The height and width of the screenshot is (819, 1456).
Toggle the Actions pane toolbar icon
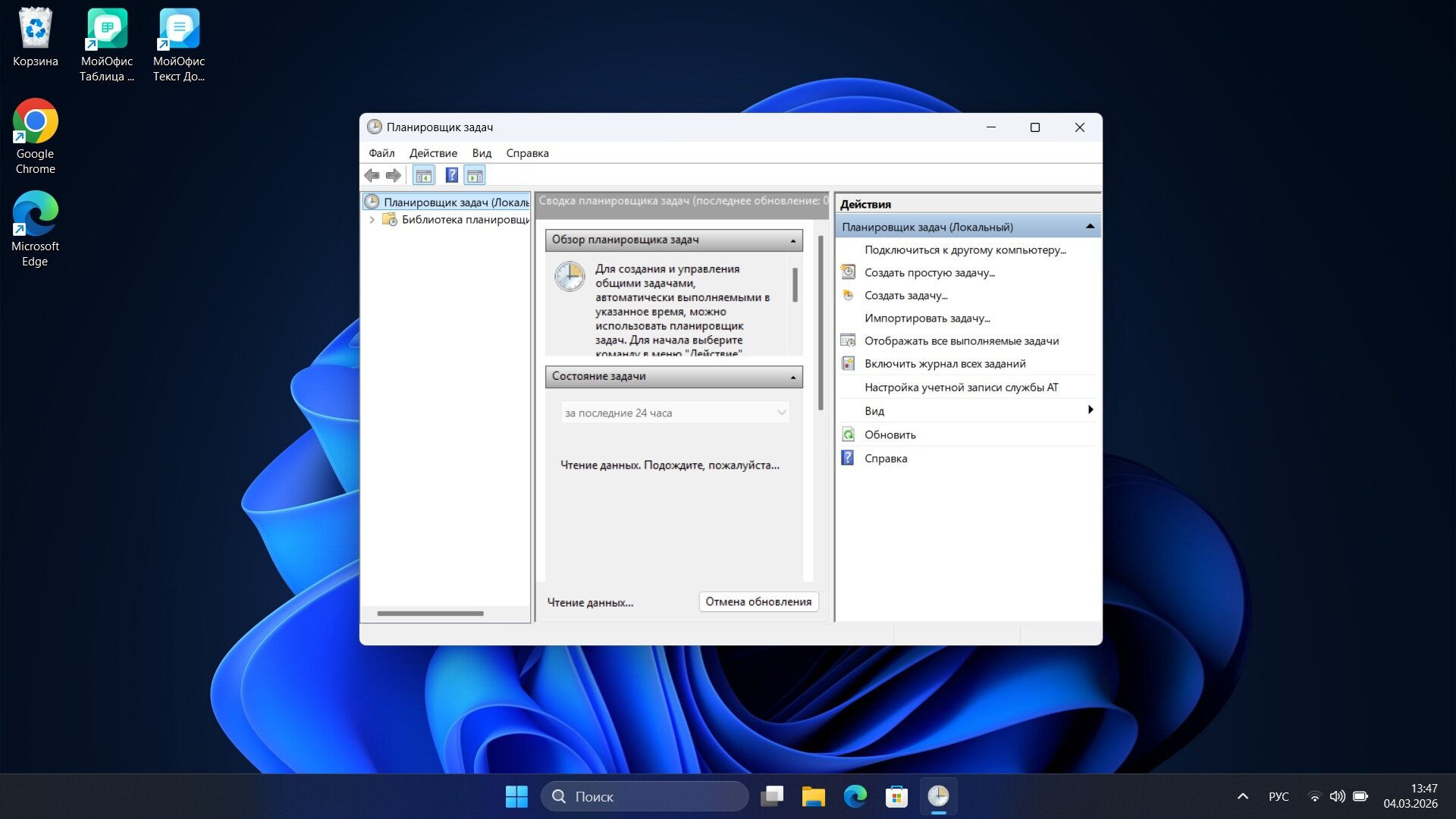click(475, 176)
